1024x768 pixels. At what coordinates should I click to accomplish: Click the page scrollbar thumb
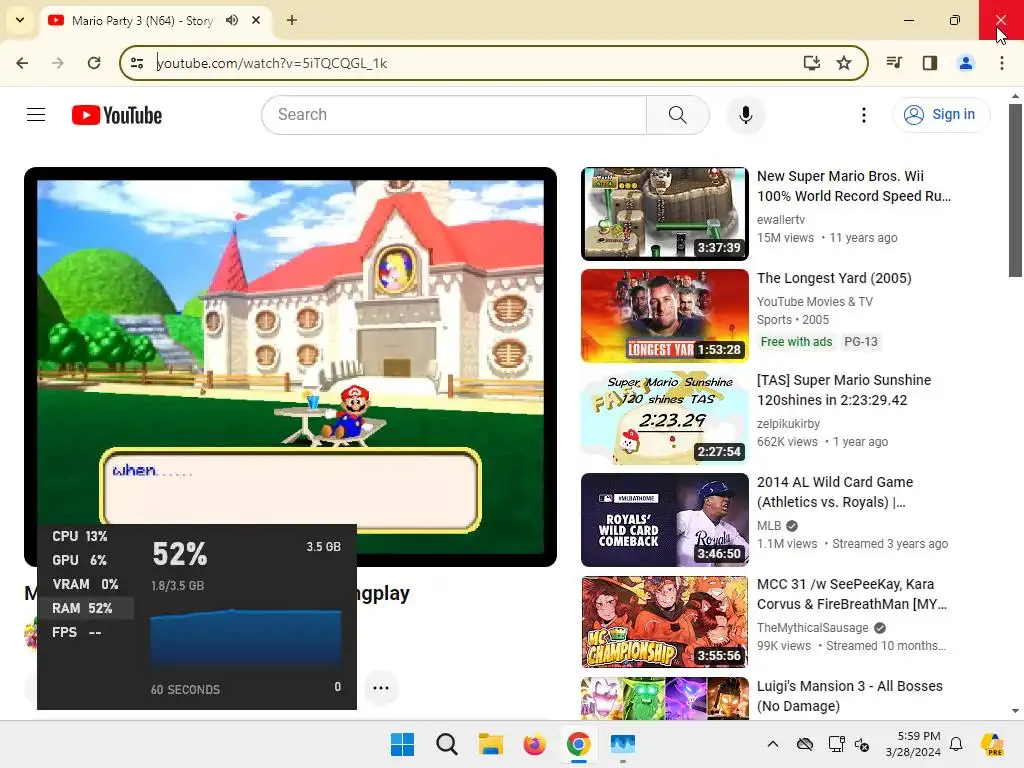[x=1015, y=191]
